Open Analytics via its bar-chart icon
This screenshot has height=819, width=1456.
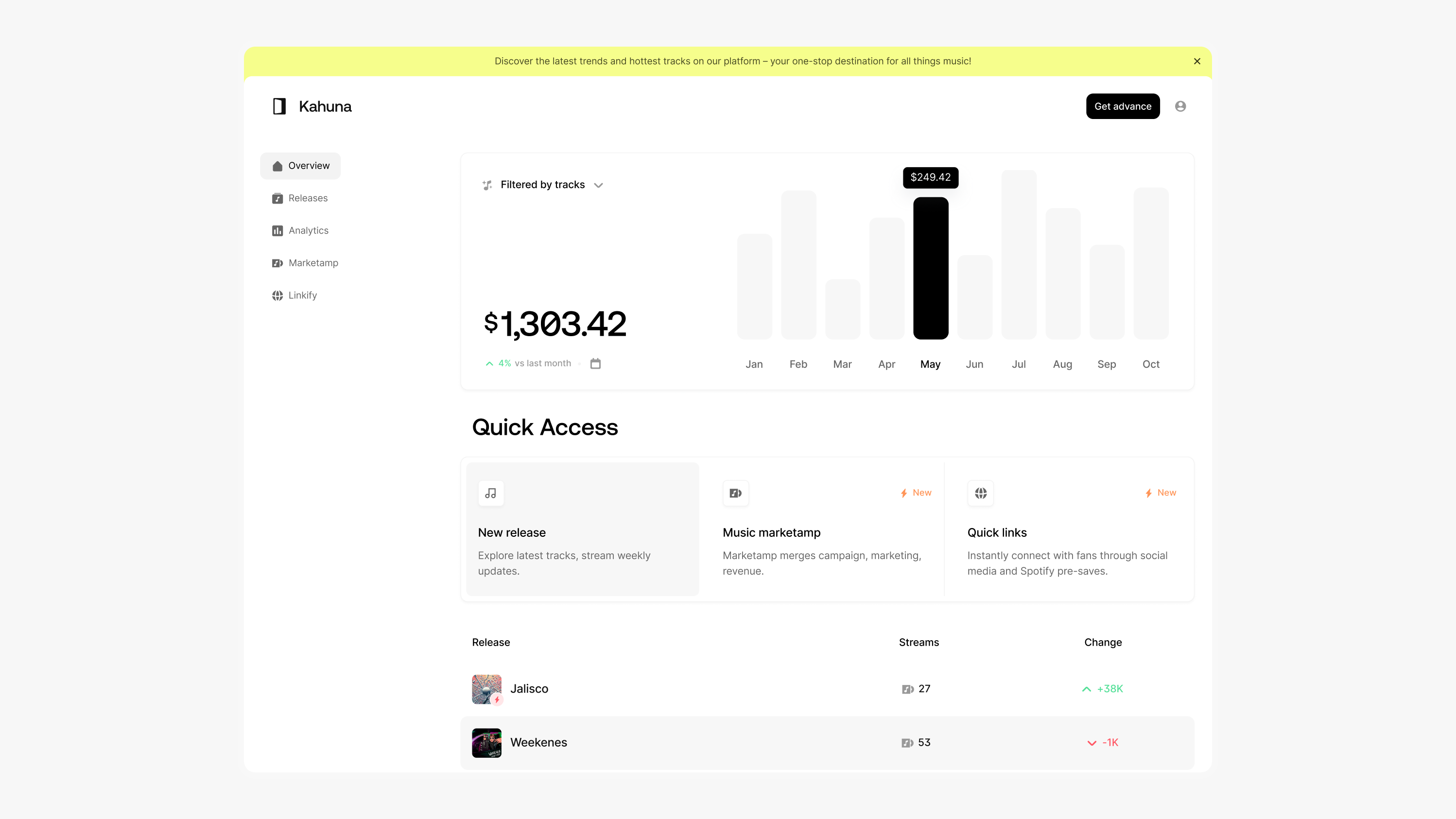coord(277,230)
